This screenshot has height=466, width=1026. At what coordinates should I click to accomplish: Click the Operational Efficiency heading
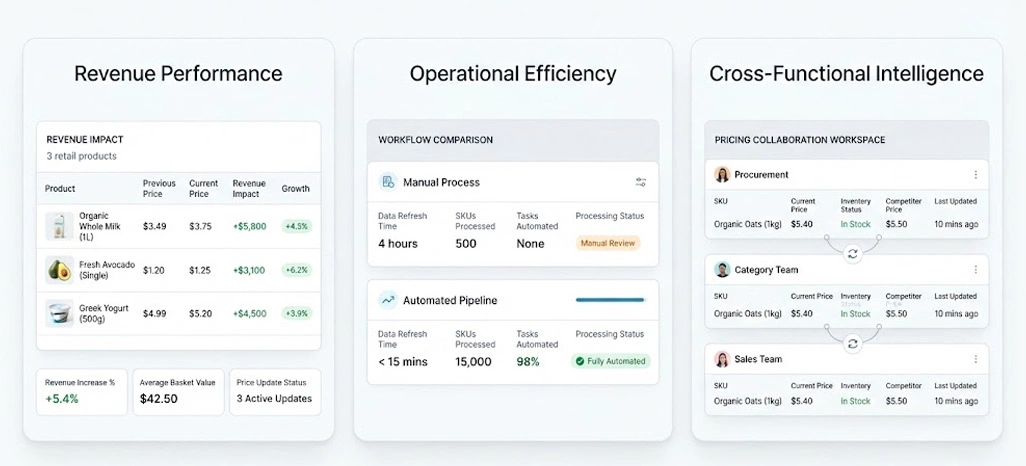tap(513, 73)
